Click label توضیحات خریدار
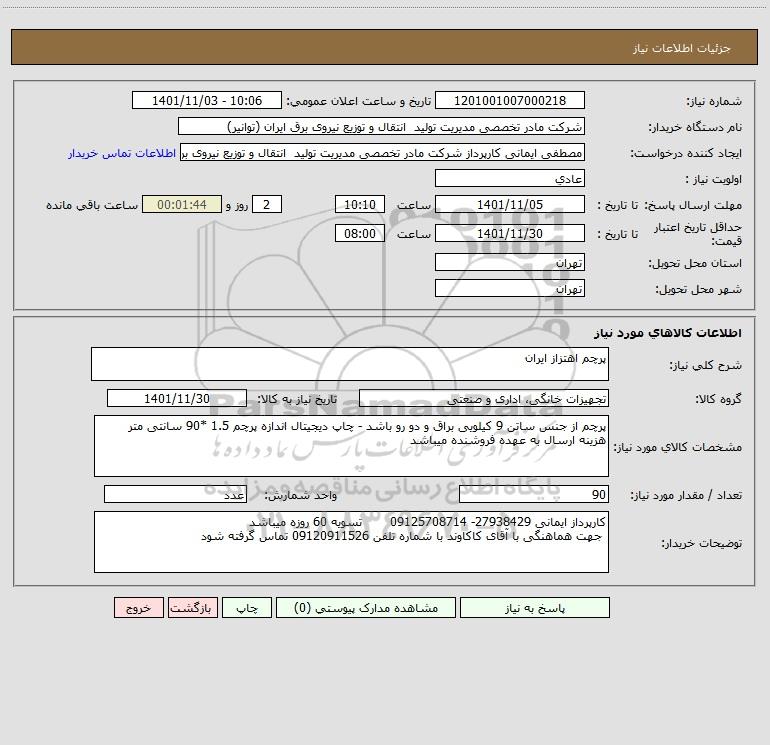 coord(702,543)
